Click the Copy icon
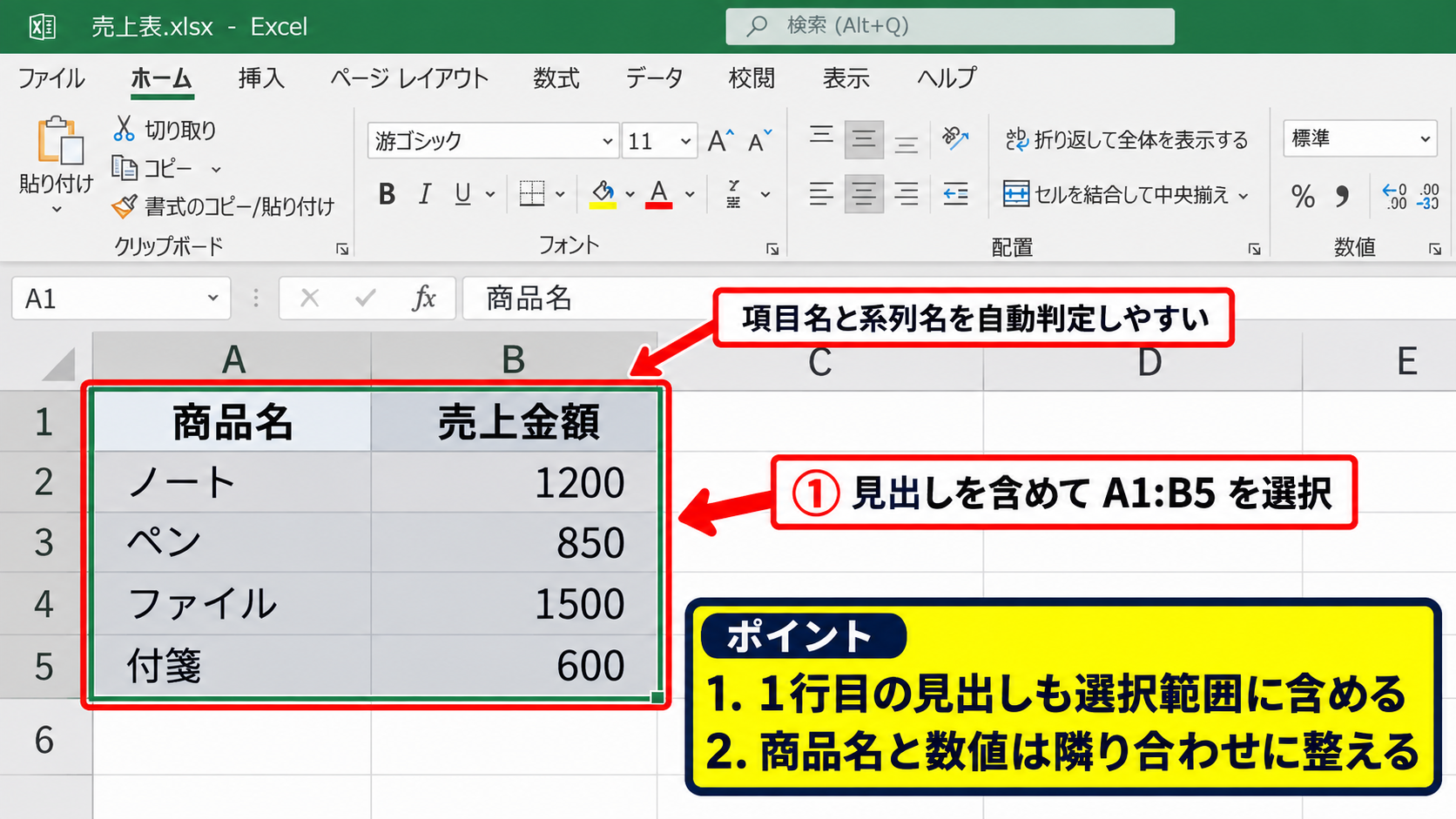This screenshot has width=1456, height=819. (x=125, y=167)
